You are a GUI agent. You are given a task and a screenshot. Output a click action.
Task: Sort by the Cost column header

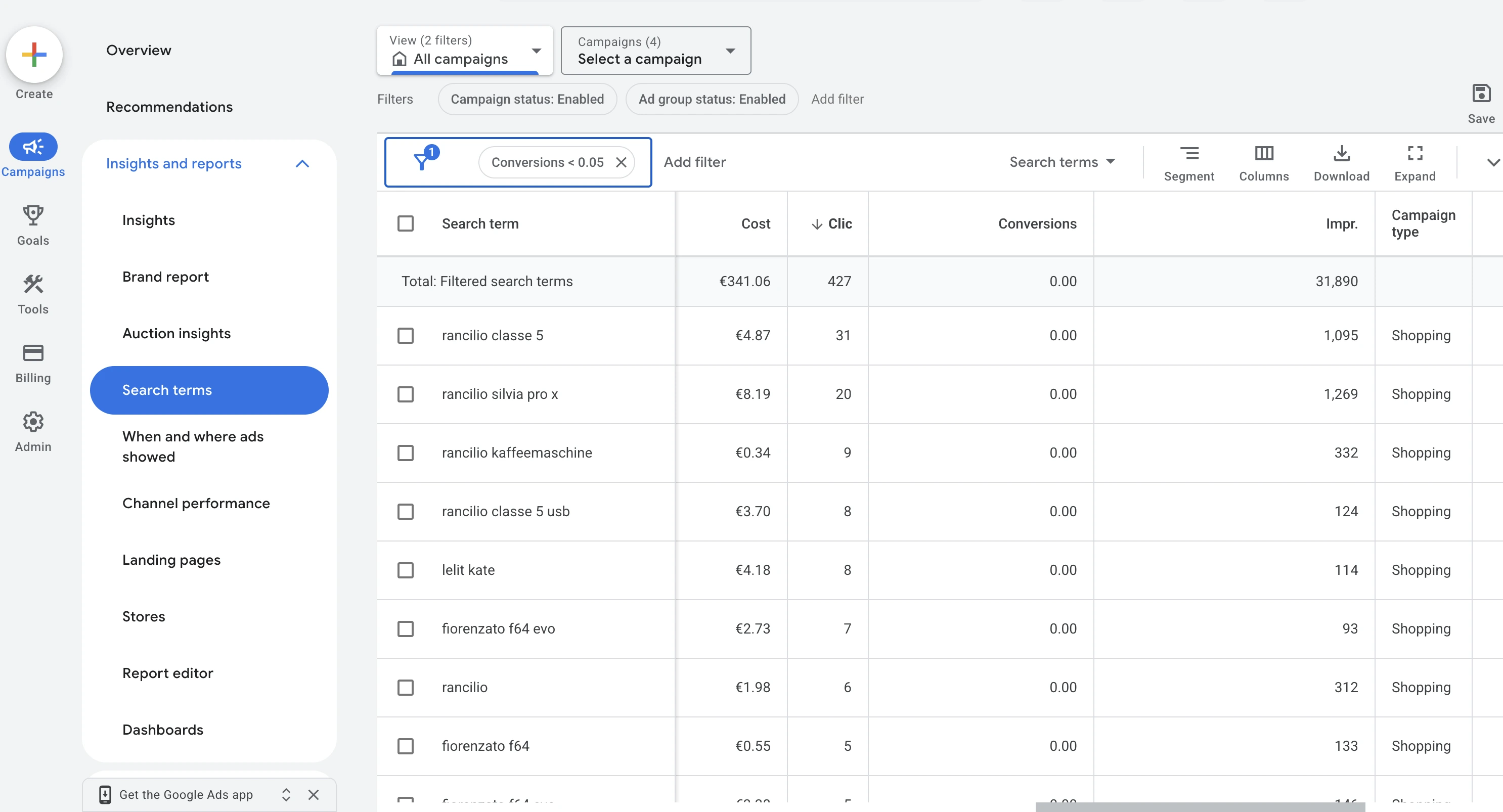[756, 224]
